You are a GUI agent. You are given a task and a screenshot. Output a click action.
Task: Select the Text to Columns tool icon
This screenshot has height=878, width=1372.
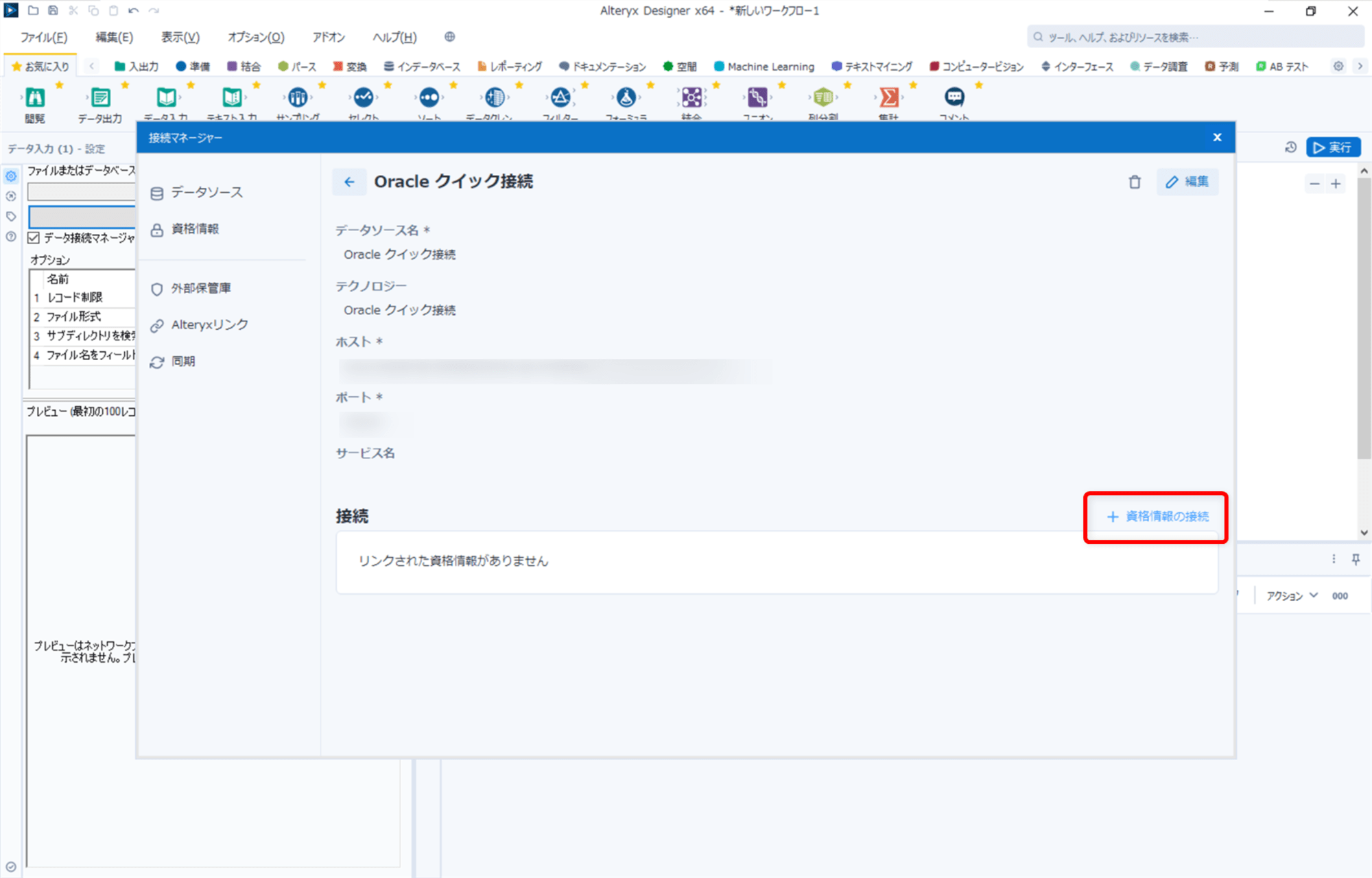click(823, 98)
